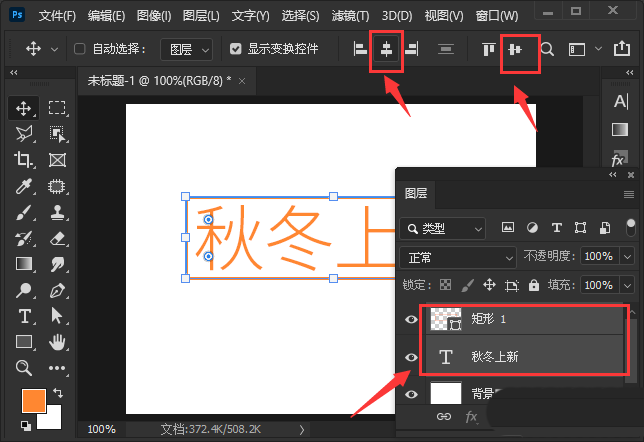
Task: Enable the 自动选择 checkbox
Action: click(79, 49)
